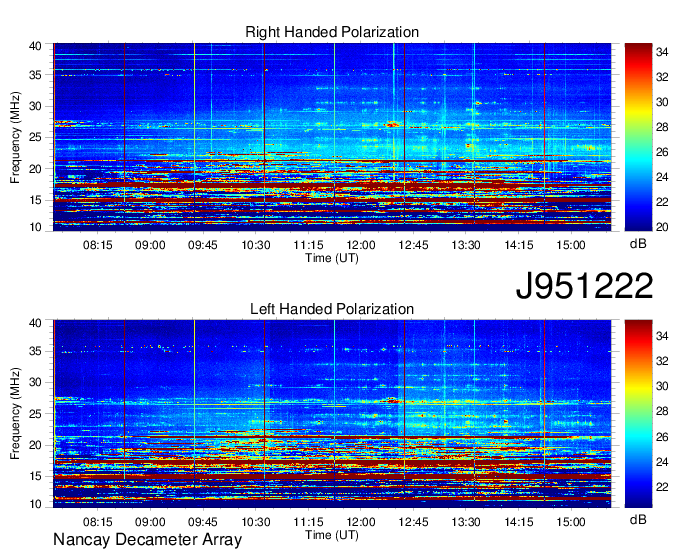Click the 25 MHz tick on top plot
Viewport: 680px width, 552px height.
point(36,137)
